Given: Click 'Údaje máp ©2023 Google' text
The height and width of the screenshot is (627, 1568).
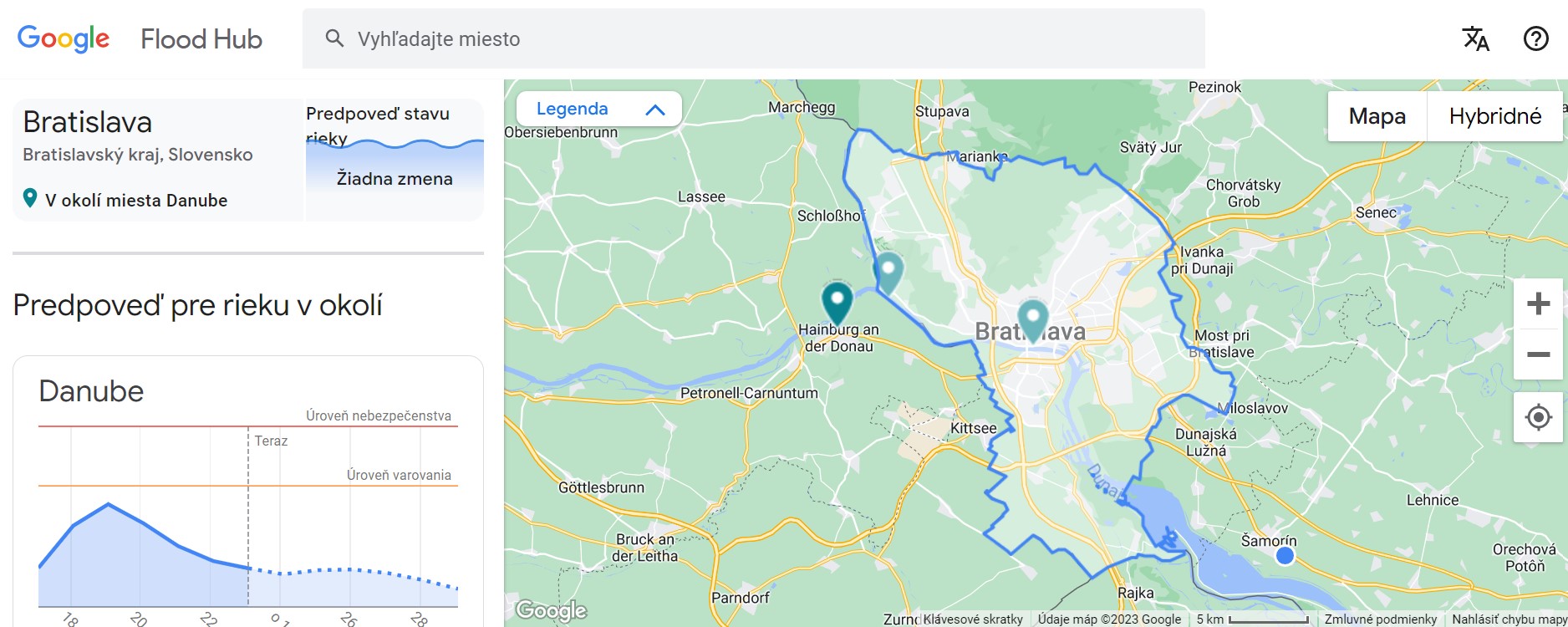Looking at the screenshot, I should tap(1109, 619).
